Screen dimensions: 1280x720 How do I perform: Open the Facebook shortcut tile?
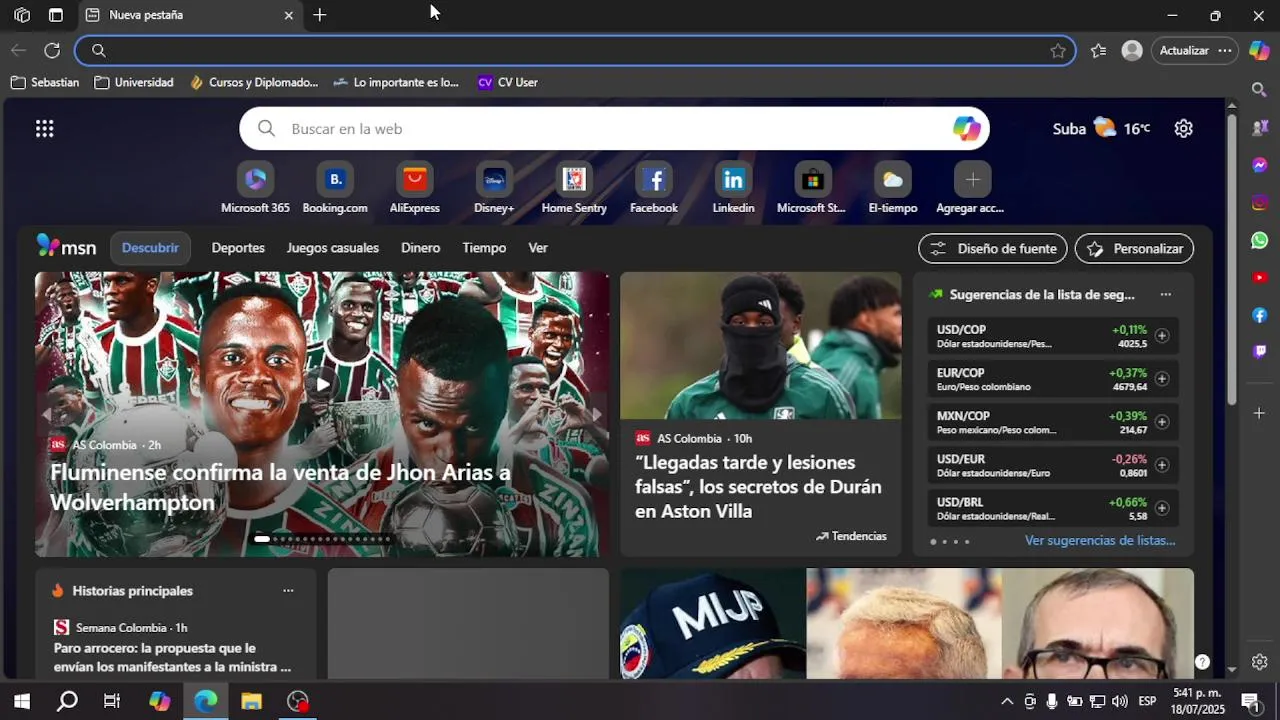pyautogui.click(x=654, y=188)
